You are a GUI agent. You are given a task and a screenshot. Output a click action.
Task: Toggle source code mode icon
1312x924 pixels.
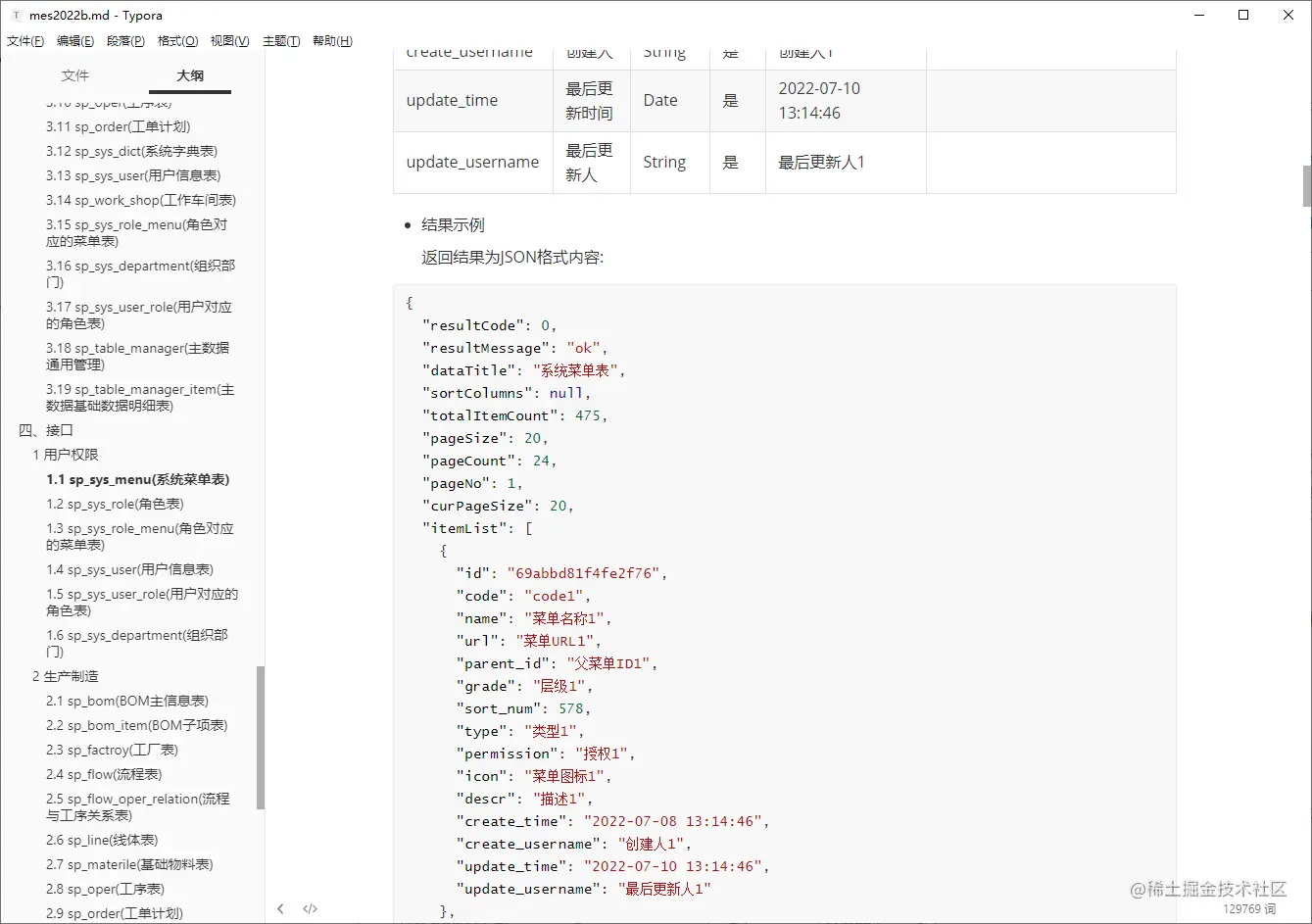310,908
